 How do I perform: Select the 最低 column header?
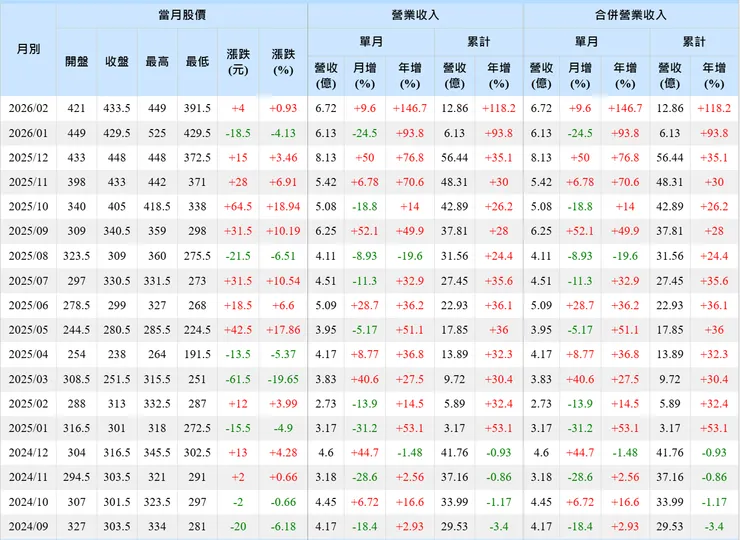pos(197,61)
